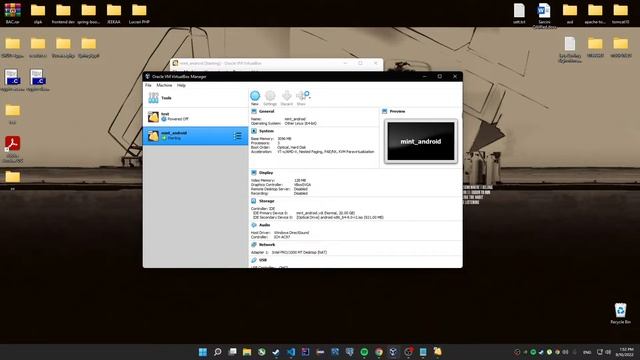Click the ENG language indicator in system tray

[x=587, y=352]
